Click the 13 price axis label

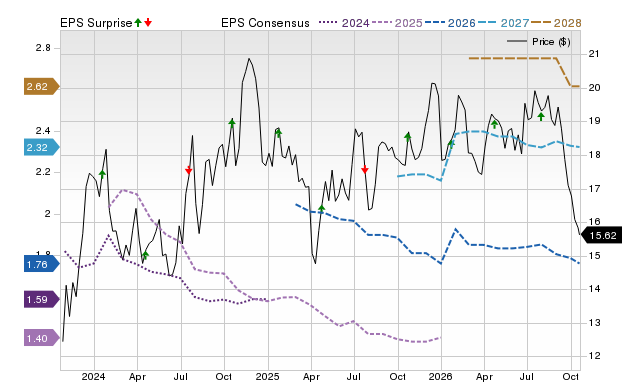click(594, 323)
